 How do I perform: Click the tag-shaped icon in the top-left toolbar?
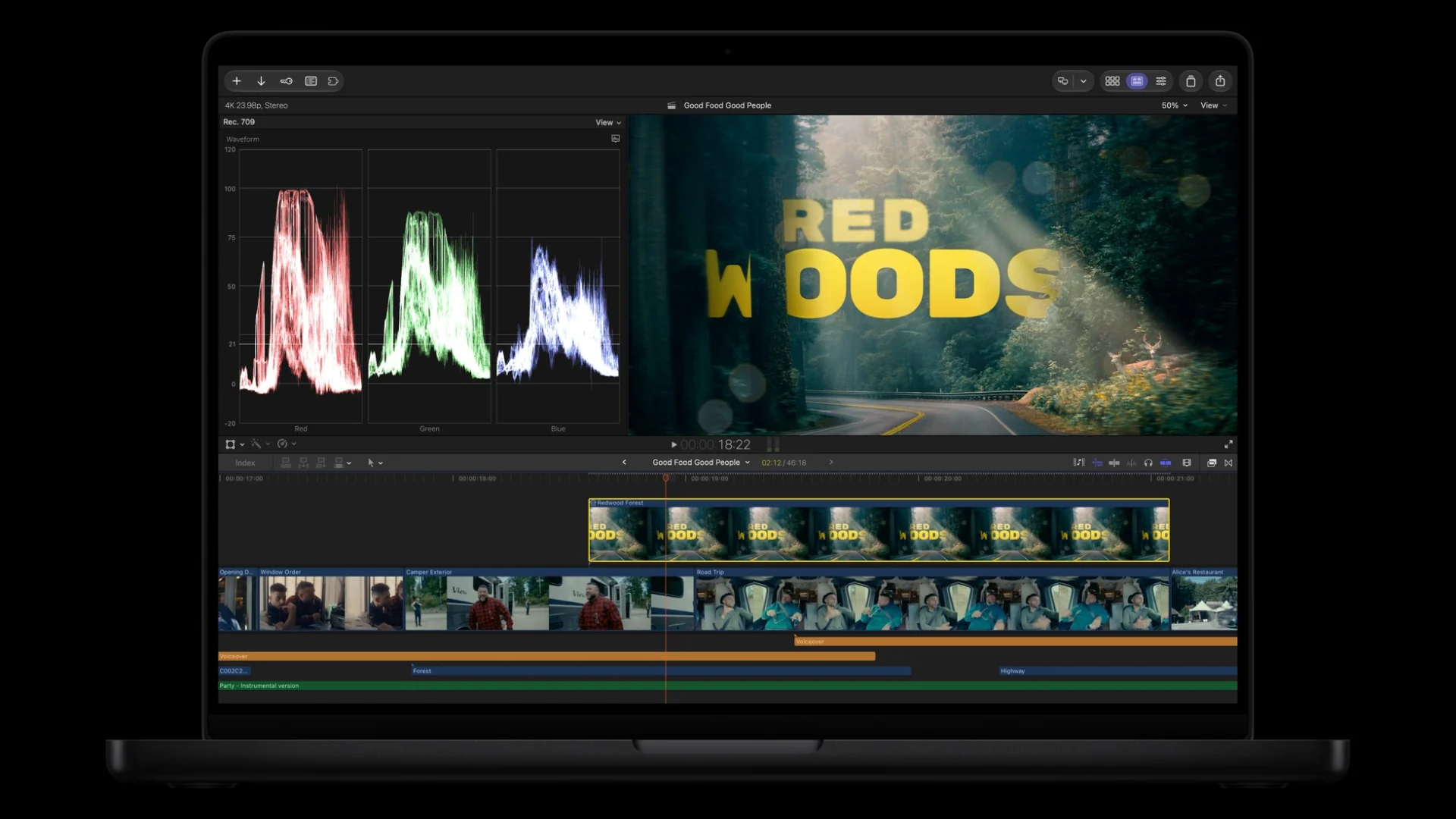[333, 81]
